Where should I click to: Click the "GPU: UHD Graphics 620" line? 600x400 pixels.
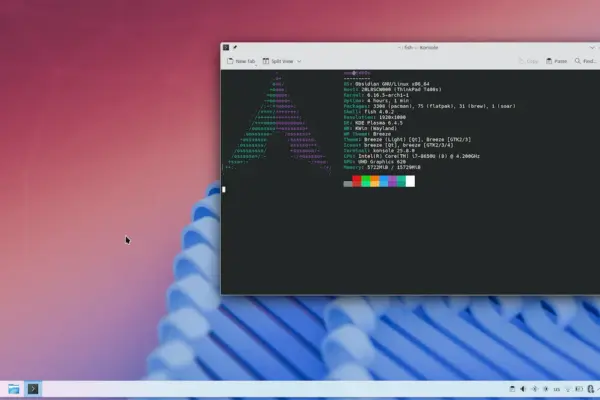point(375,162)
